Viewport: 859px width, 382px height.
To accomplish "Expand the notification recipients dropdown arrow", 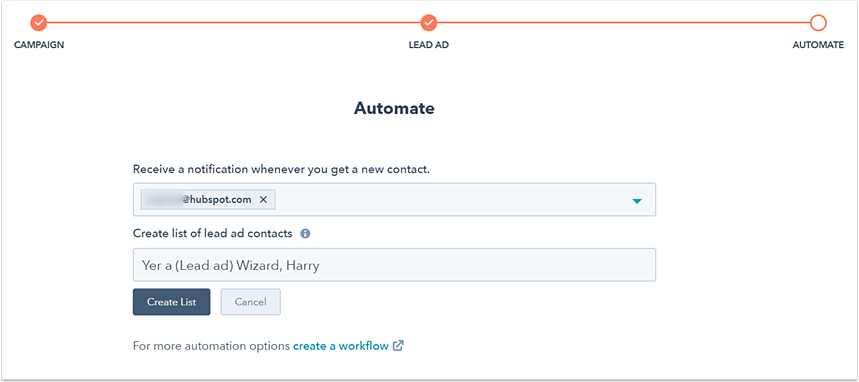I will click(637, 201).
